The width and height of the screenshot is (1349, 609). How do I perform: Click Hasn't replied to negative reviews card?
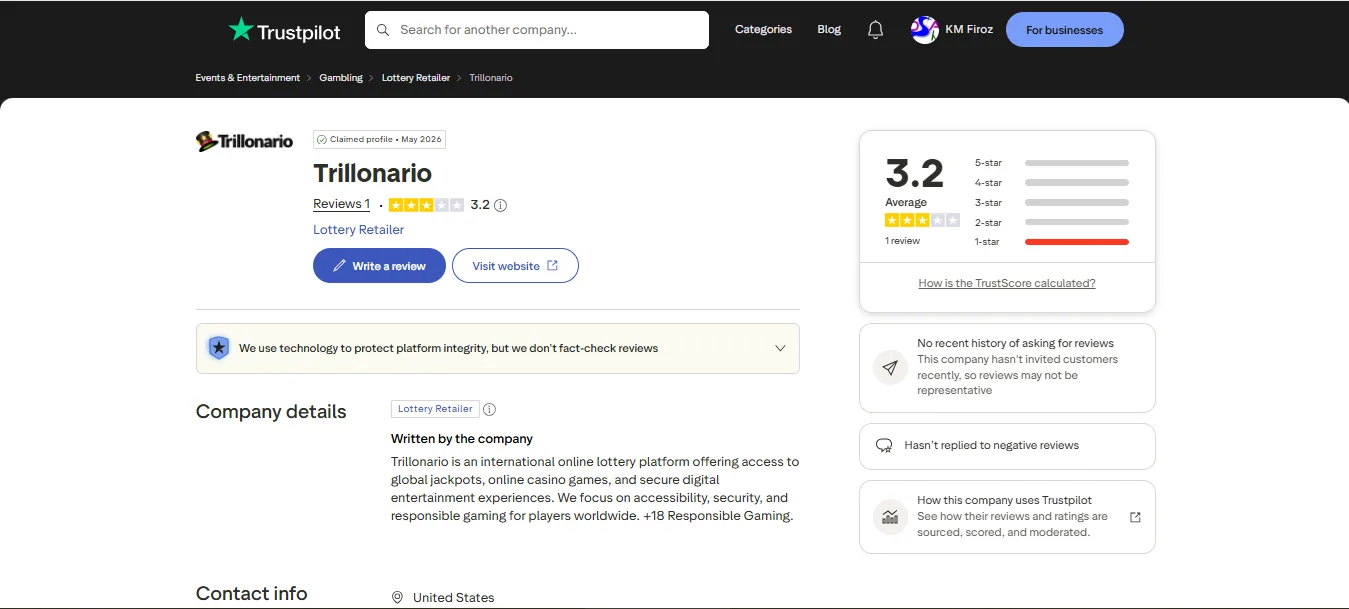(1007, 446)
